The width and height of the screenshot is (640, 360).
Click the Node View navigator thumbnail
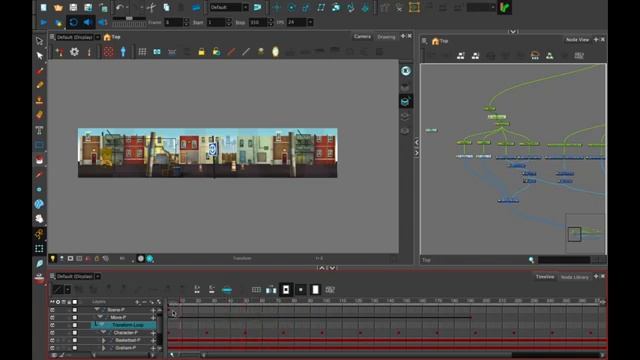click(585, 233)
